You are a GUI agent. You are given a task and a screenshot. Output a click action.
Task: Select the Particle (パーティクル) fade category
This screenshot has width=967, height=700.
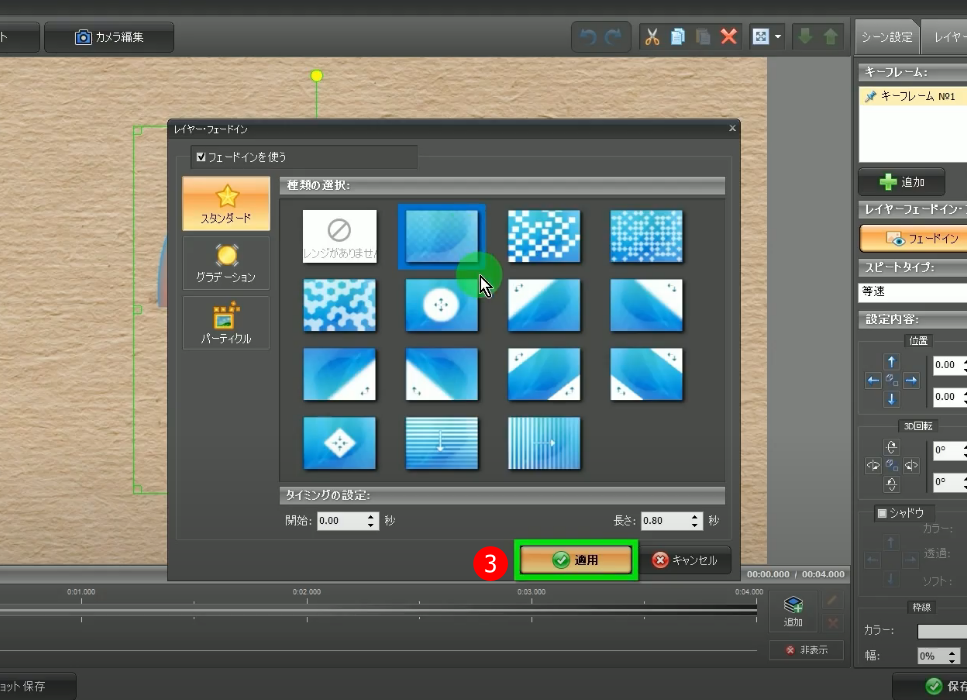[226, 323]
